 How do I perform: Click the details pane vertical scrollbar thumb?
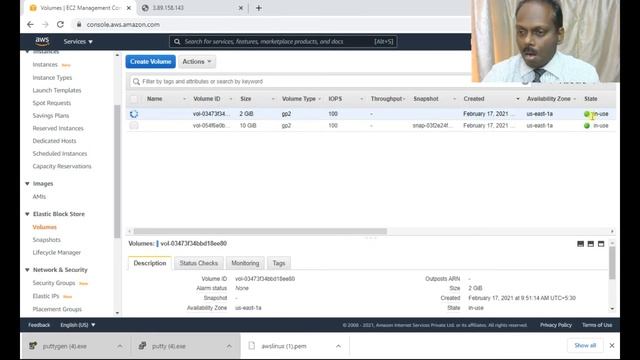(612, 263)
